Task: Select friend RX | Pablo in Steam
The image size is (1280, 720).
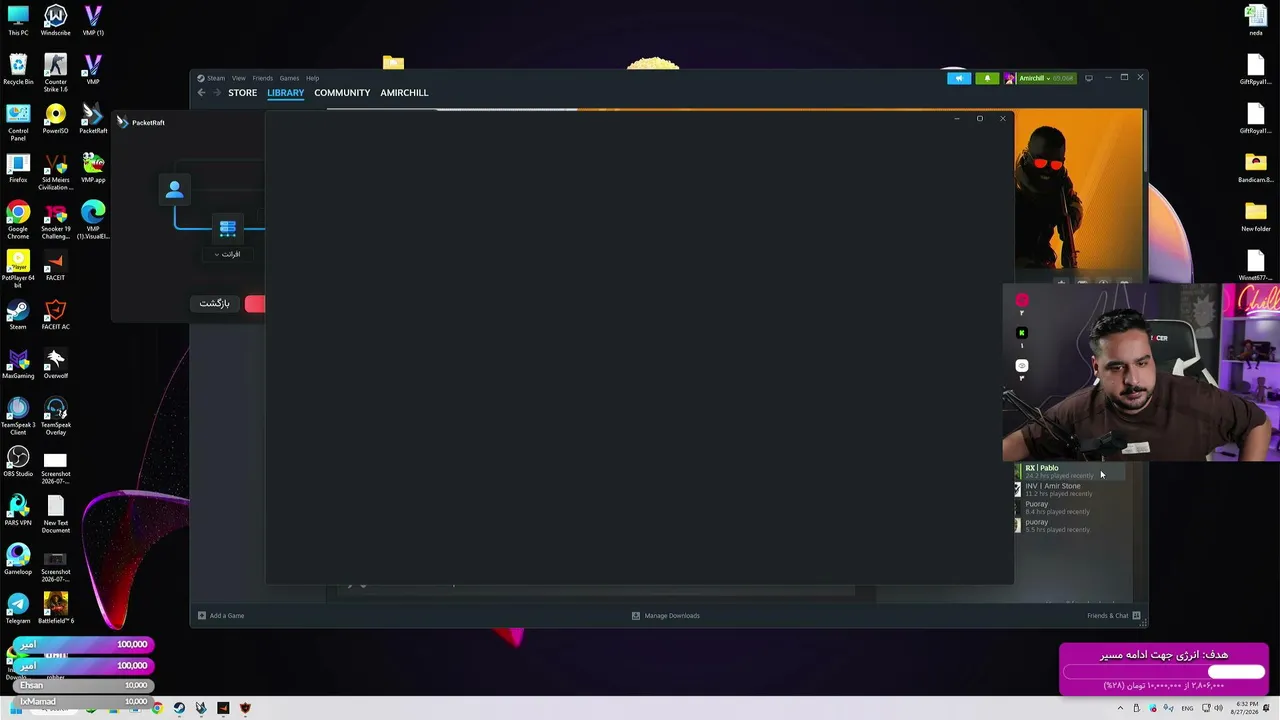Action: pyautogui.click(x=1070, y=471)
